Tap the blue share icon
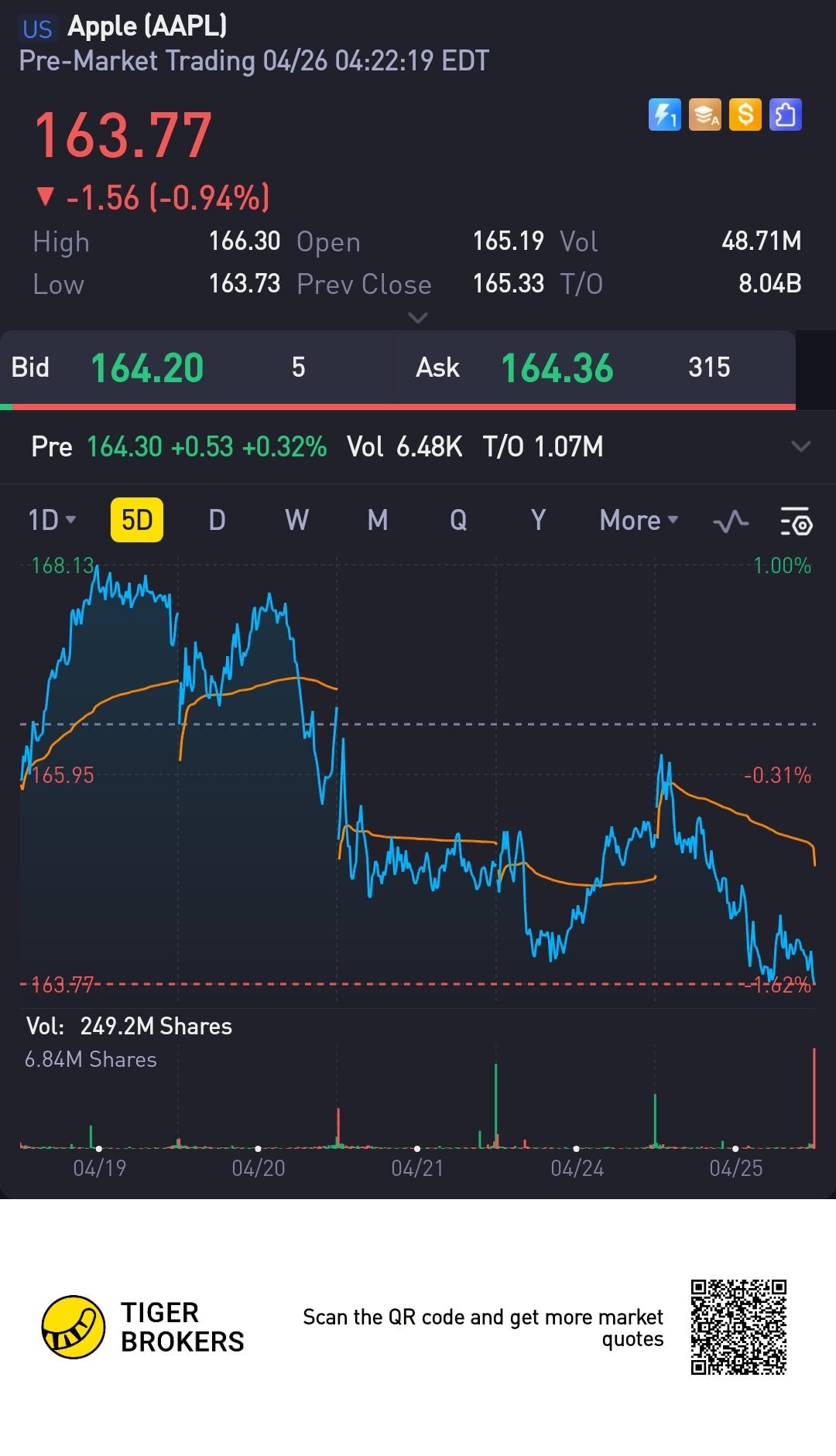The width and height of the screenshot is (836, 1456). click(785, 115)
